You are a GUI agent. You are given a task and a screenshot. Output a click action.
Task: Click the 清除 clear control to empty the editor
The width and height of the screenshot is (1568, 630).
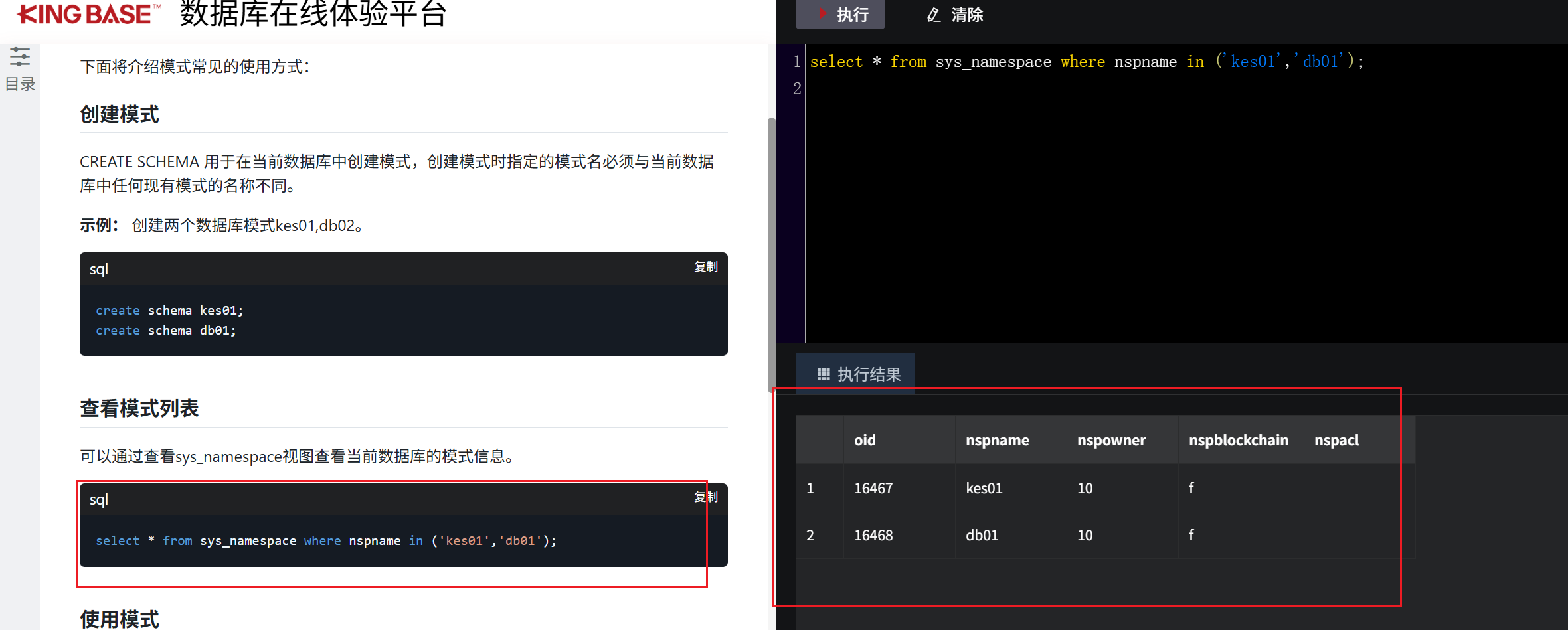967,14
